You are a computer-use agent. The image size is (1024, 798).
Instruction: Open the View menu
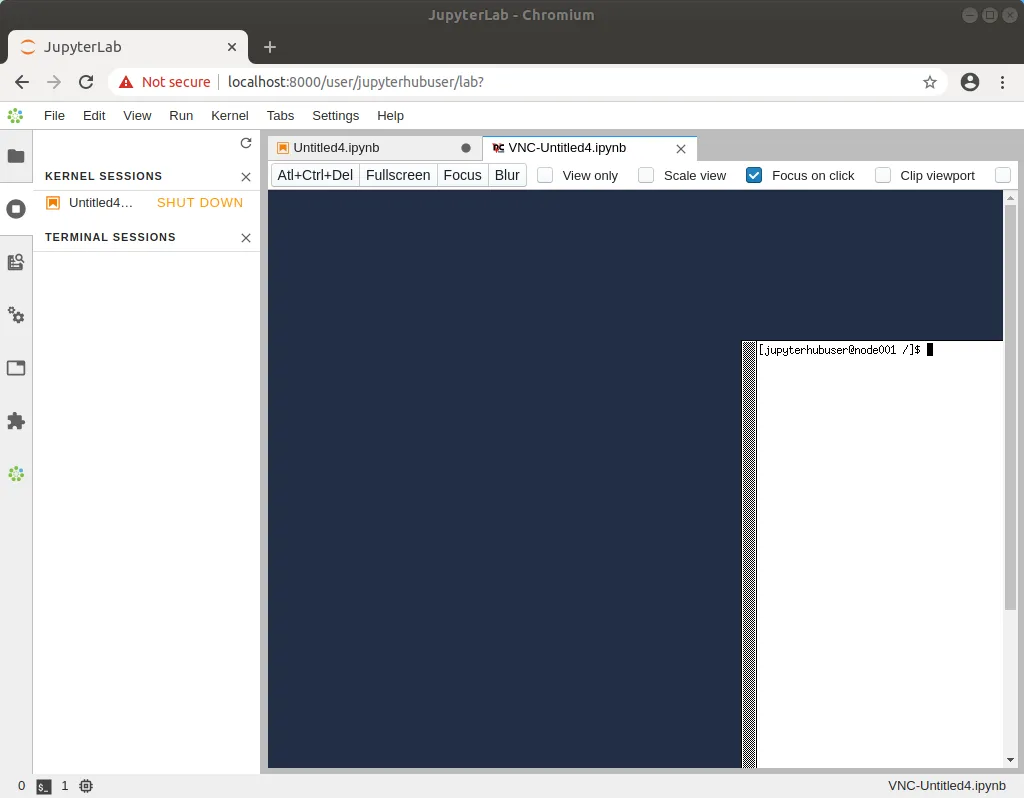point(137,116)
